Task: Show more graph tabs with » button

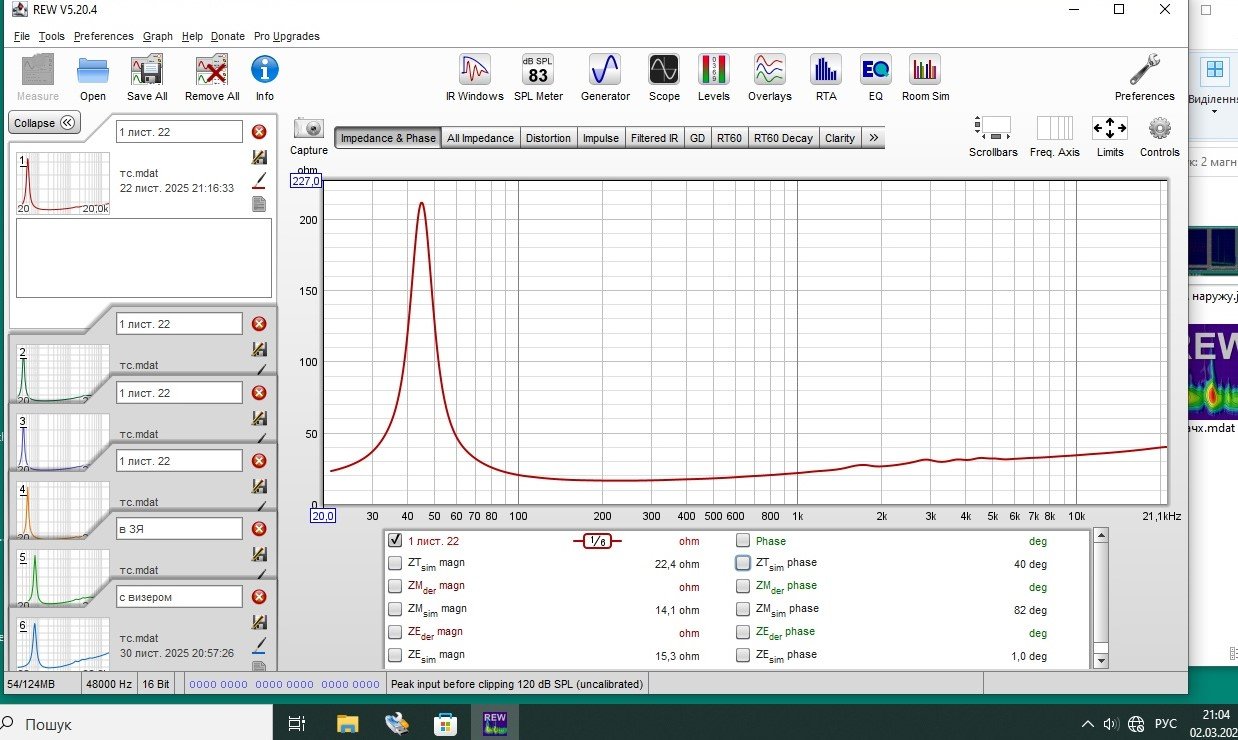Action: coord(873,138)
